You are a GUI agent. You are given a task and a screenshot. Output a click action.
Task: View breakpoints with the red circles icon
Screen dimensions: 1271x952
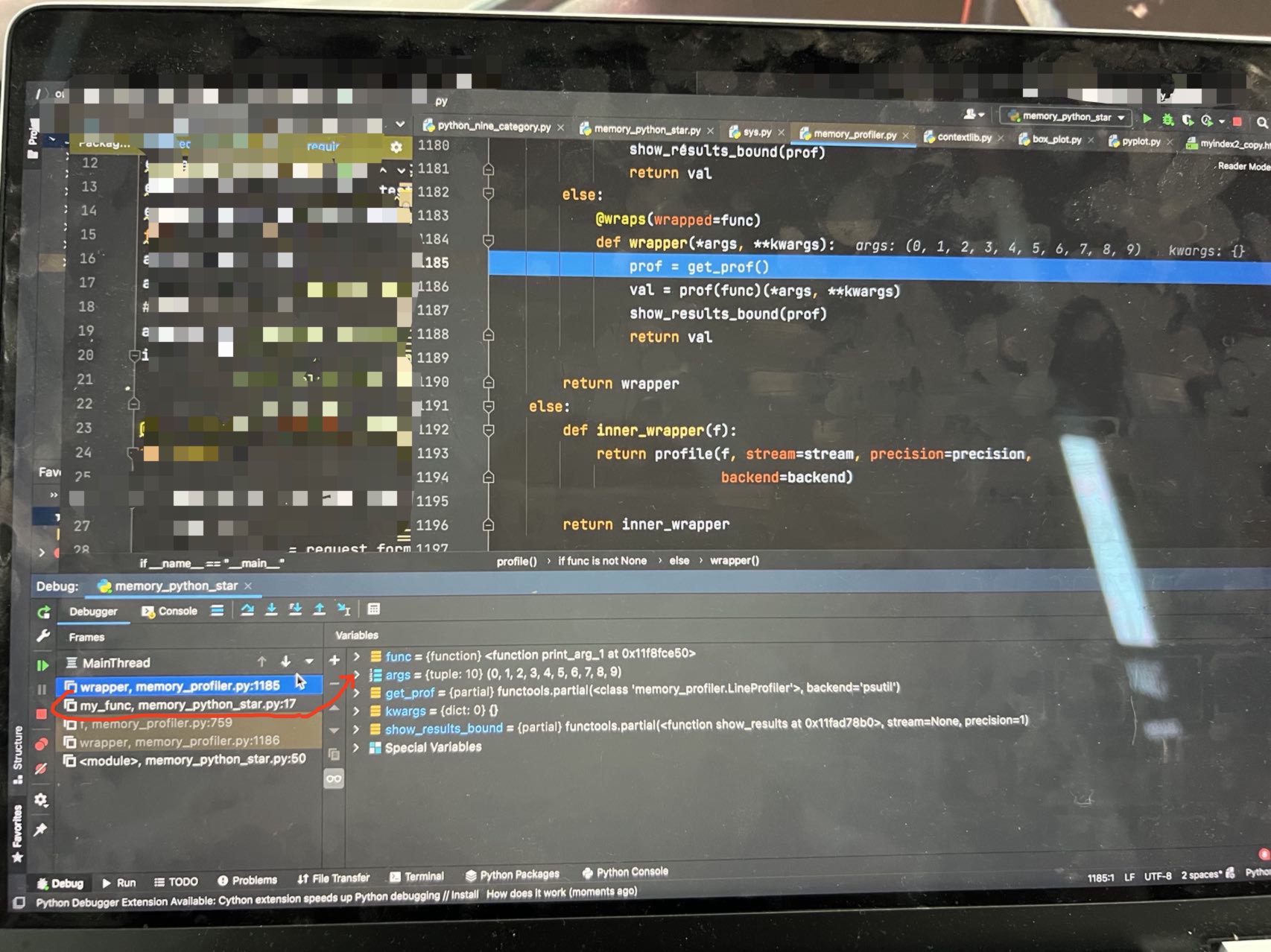click(x=42, y=743)
